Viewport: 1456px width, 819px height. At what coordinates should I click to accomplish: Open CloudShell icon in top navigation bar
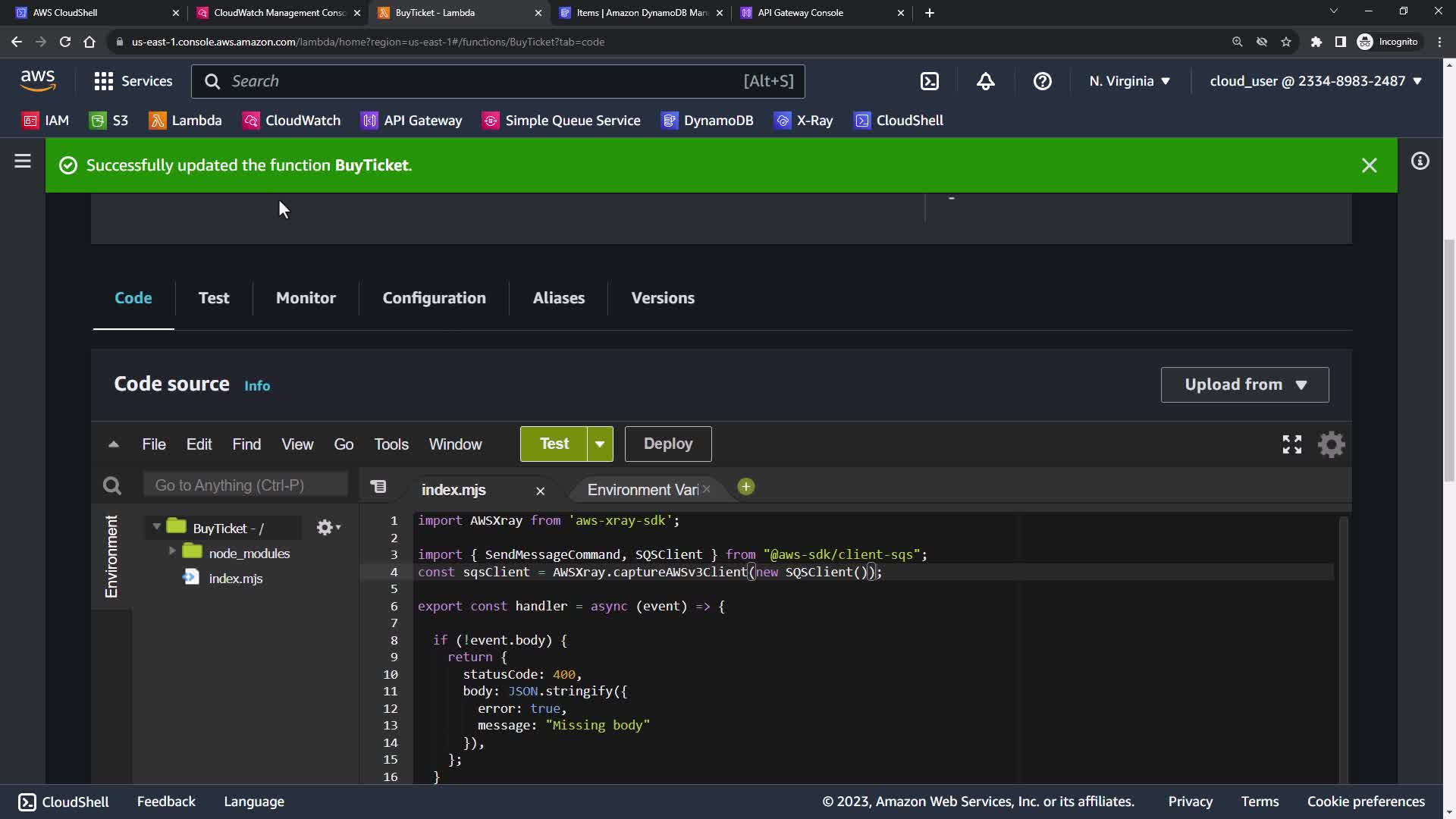pyautogui.click(x=930, y=81)
